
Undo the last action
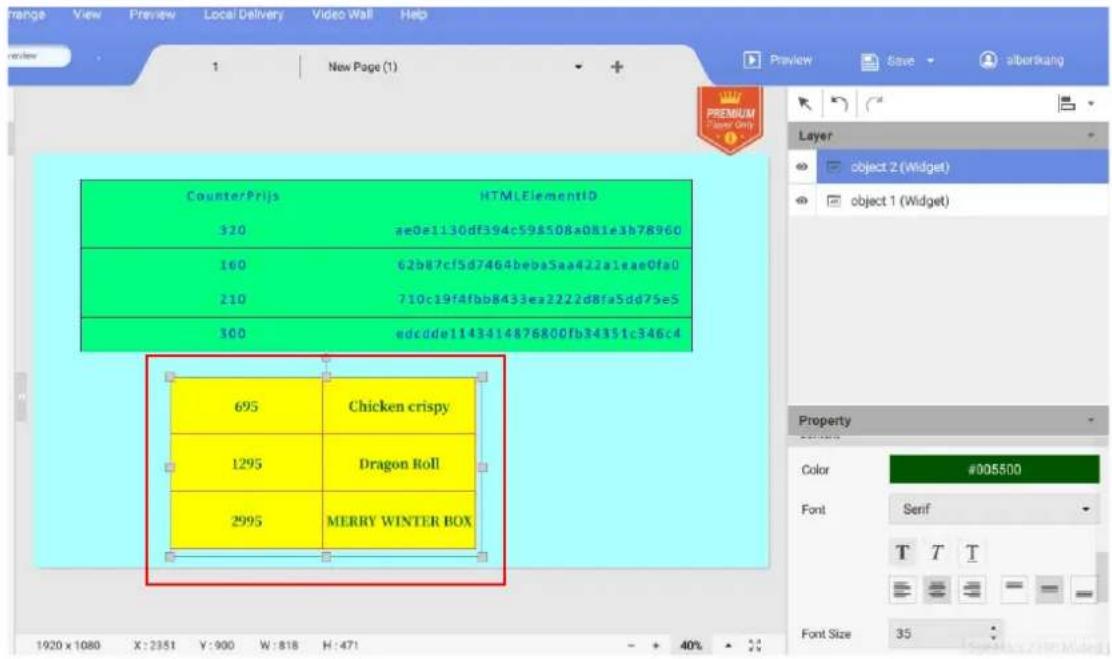pyautogui.click(x=839, y=104)
